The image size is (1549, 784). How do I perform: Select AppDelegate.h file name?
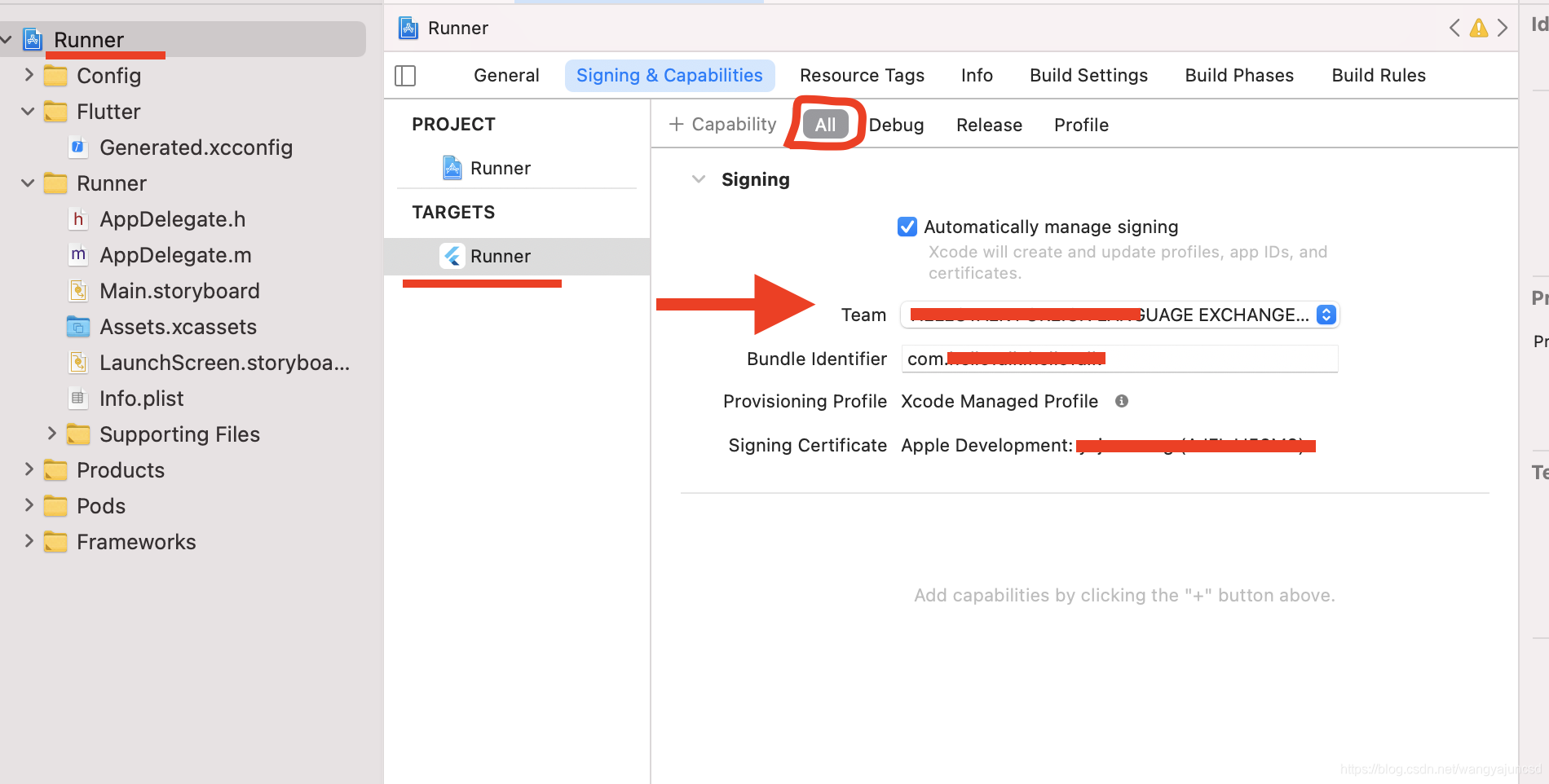tap(172, 219)
